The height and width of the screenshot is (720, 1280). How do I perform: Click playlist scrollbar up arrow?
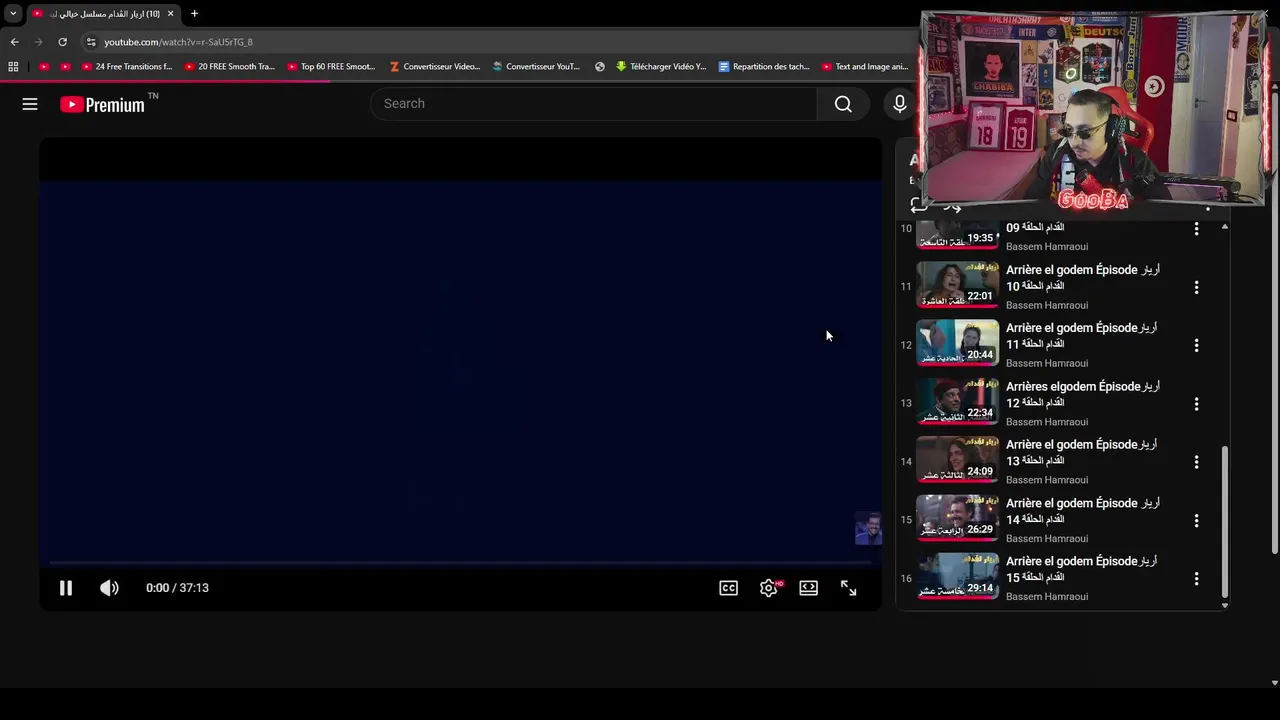coord(1224,226)
